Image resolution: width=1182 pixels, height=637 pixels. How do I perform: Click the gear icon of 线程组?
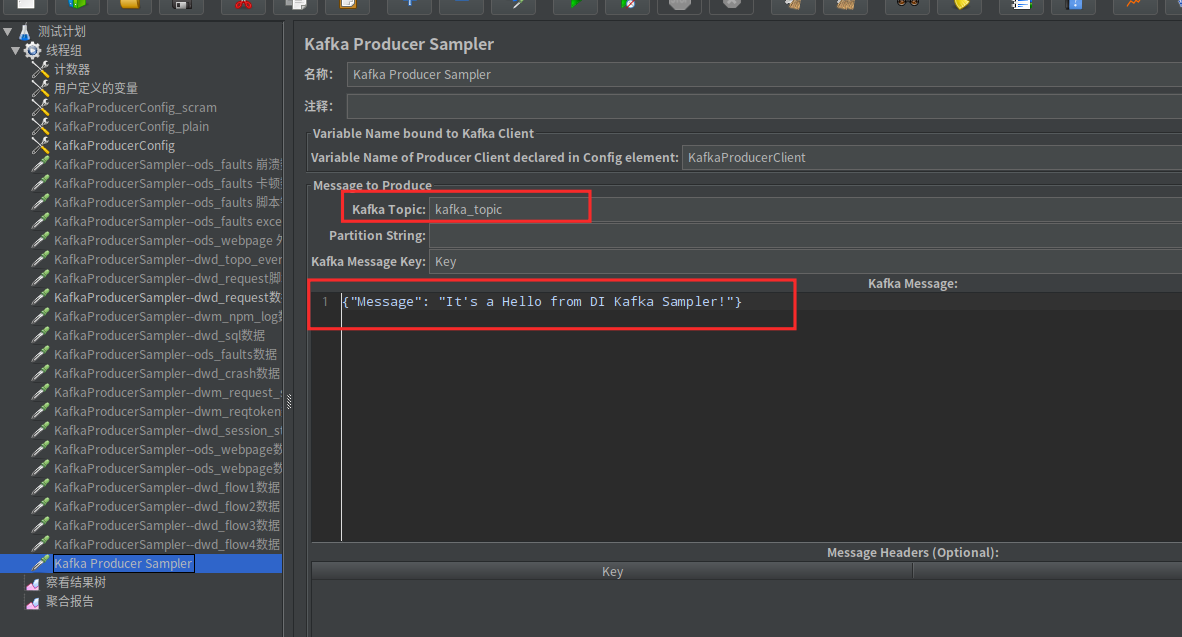click(x=32, y=51)
